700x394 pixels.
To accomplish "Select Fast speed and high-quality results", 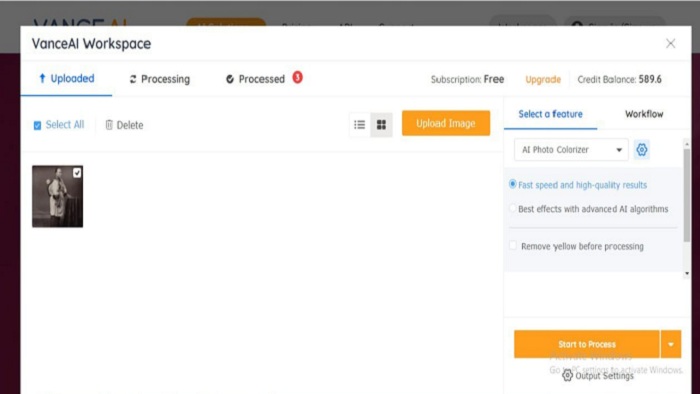I will tap(512, 184).
